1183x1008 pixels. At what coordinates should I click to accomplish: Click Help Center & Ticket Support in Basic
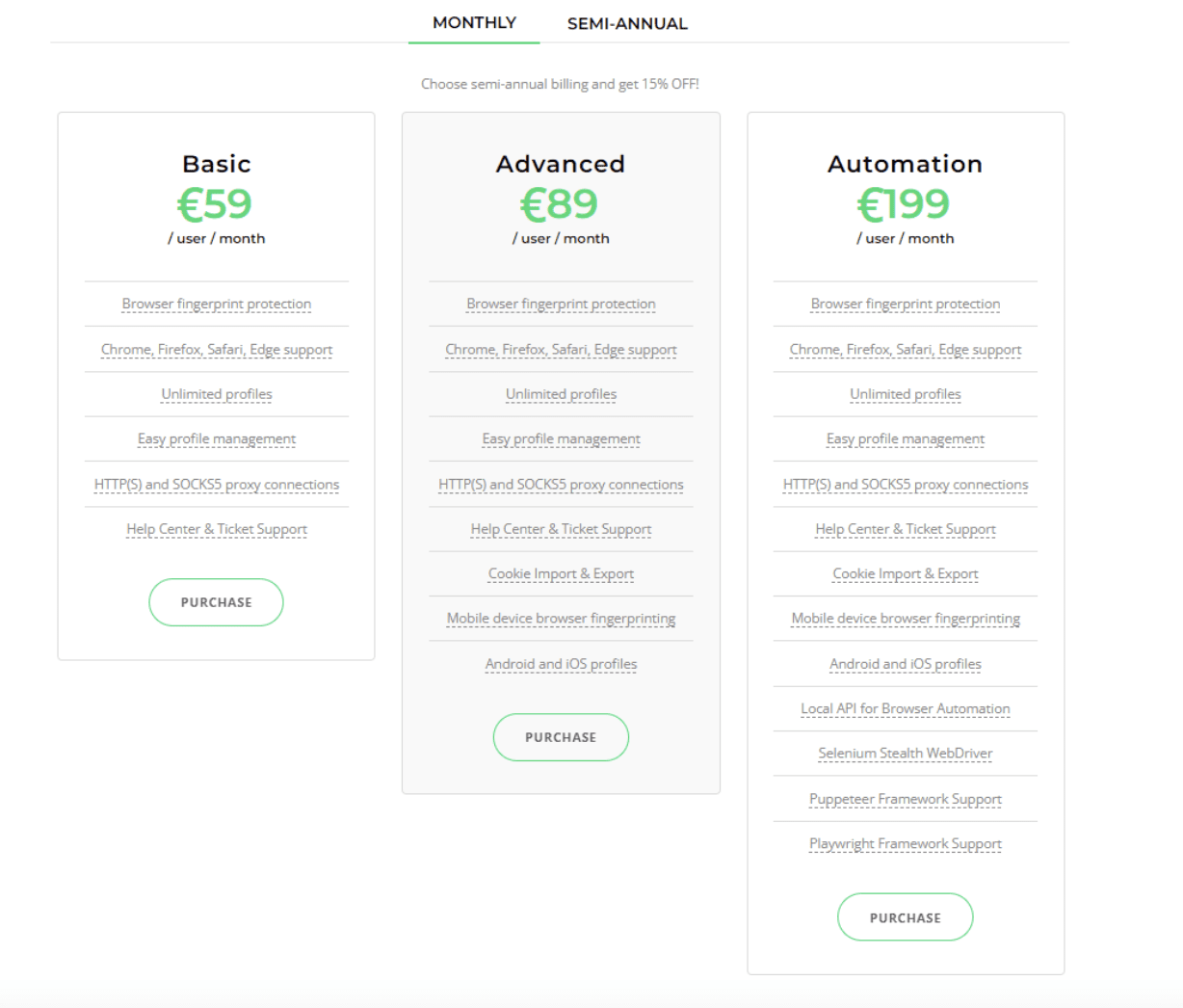pyautogui.click(x=217, y=529)
